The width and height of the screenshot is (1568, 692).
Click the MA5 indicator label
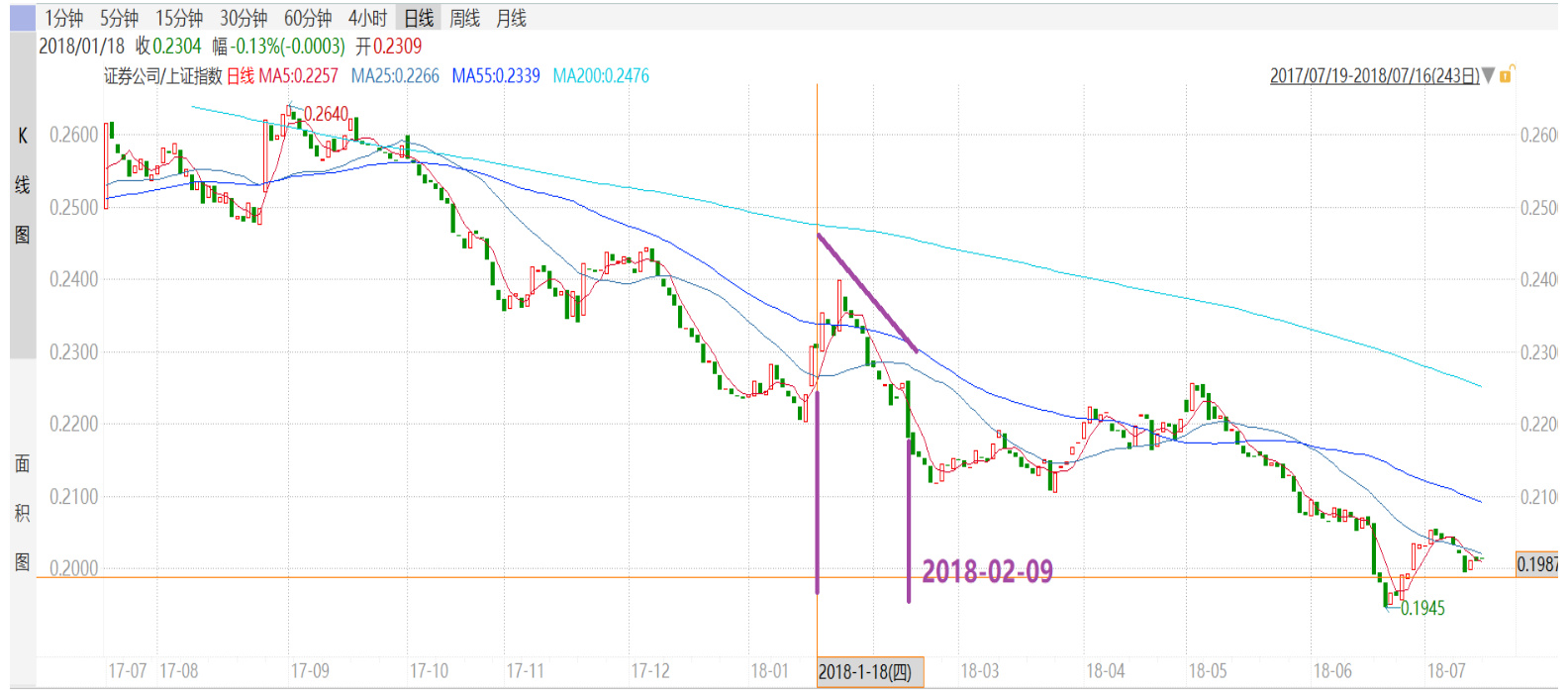coord(298,76)
